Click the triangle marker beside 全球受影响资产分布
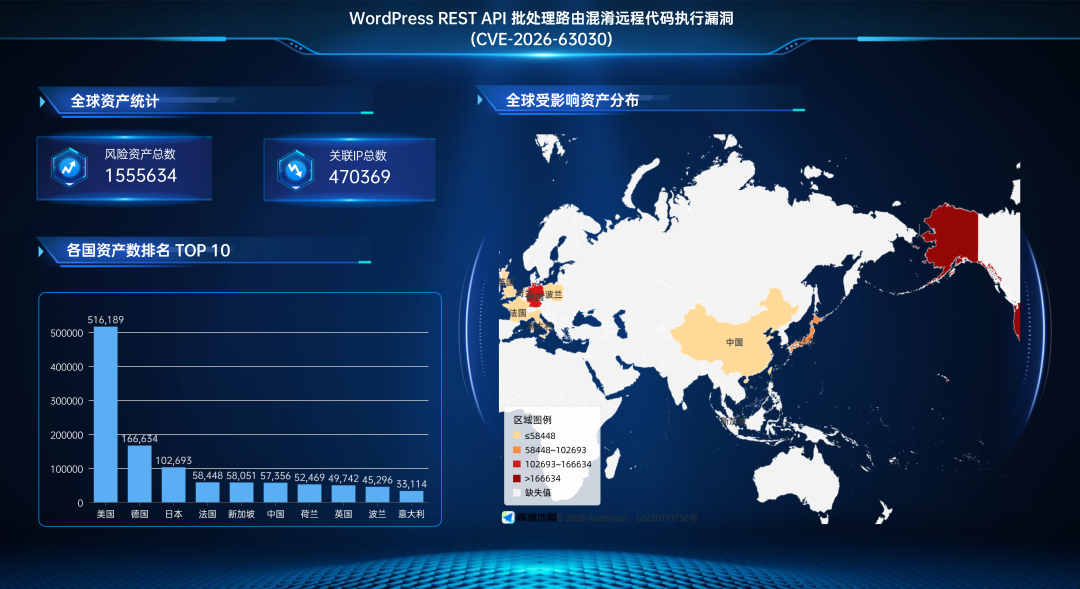The image size is (1080, 589). point(480,100)
